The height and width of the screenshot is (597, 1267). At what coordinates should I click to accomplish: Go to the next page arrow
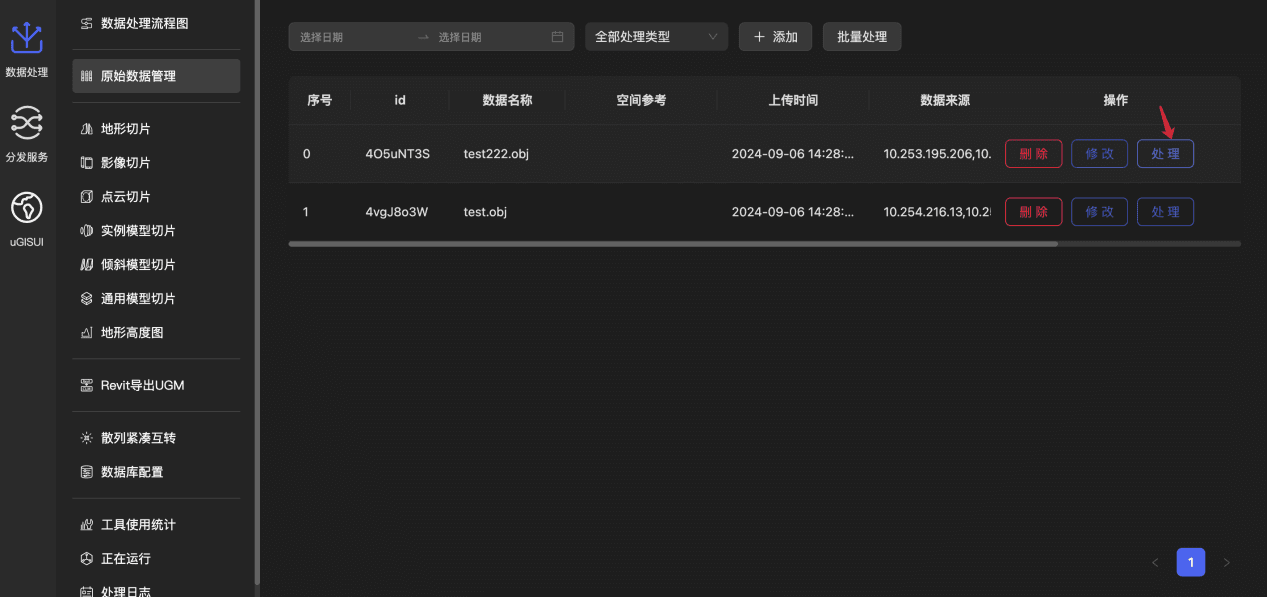[x=1227, y=563]
